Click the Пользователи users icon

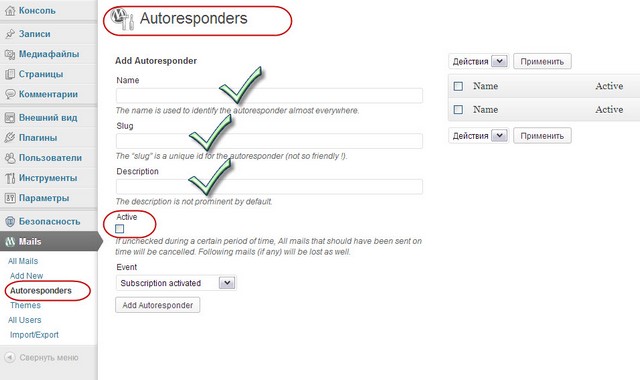(10, 158)
